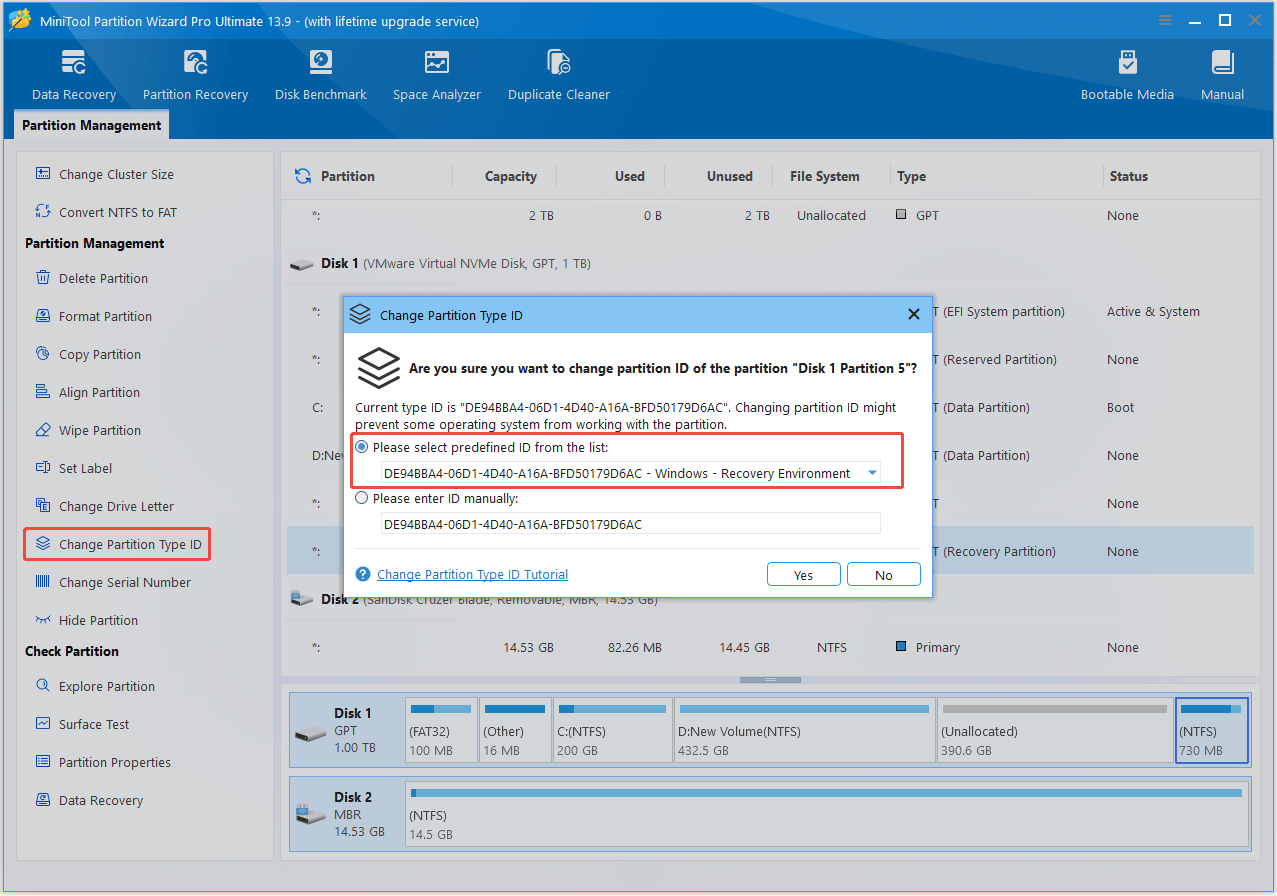Select the Disk 1 header row in partition list
Viewport: 1277px width, 896px height.
coord(770,263)
